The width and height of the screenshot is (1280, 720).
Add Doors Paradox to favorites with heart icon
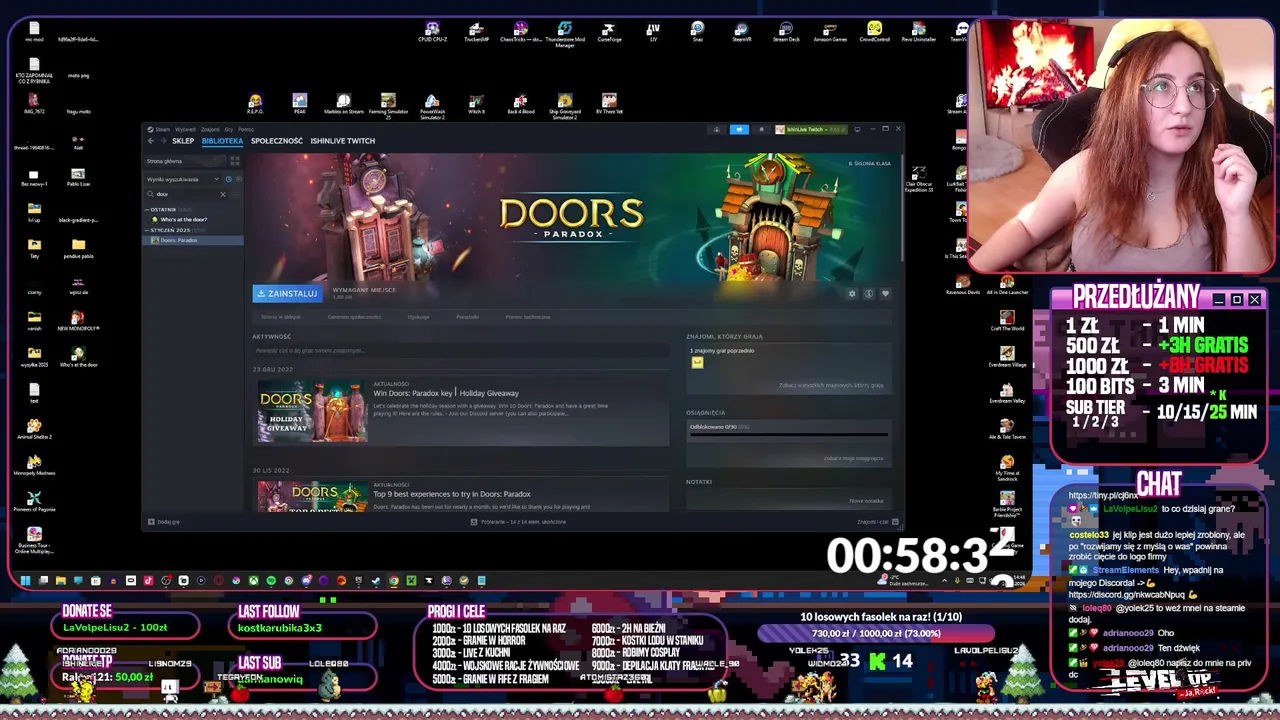pyautogui.click(x=885, y=294)
